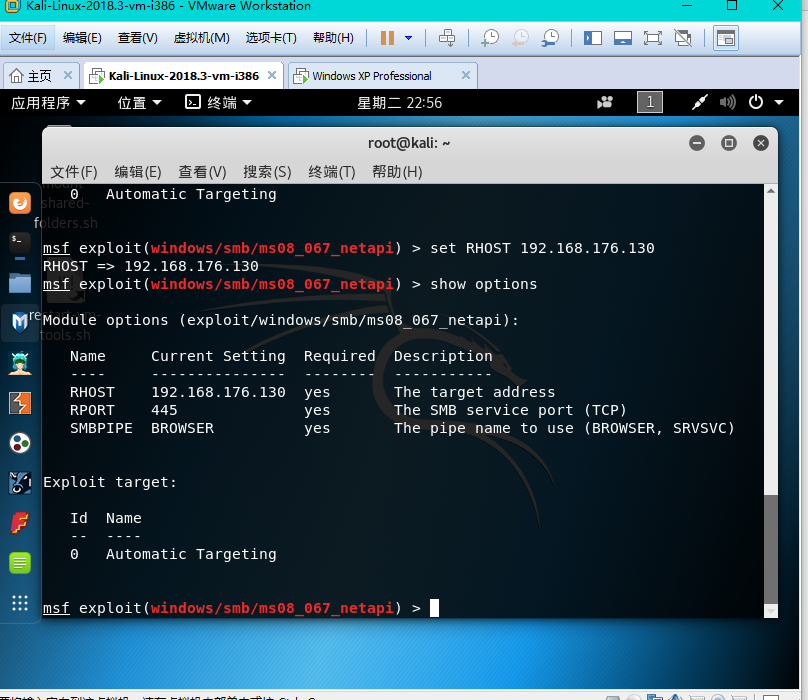
Task: Open the snapshot manager
Action: click(x=550, y=38)
